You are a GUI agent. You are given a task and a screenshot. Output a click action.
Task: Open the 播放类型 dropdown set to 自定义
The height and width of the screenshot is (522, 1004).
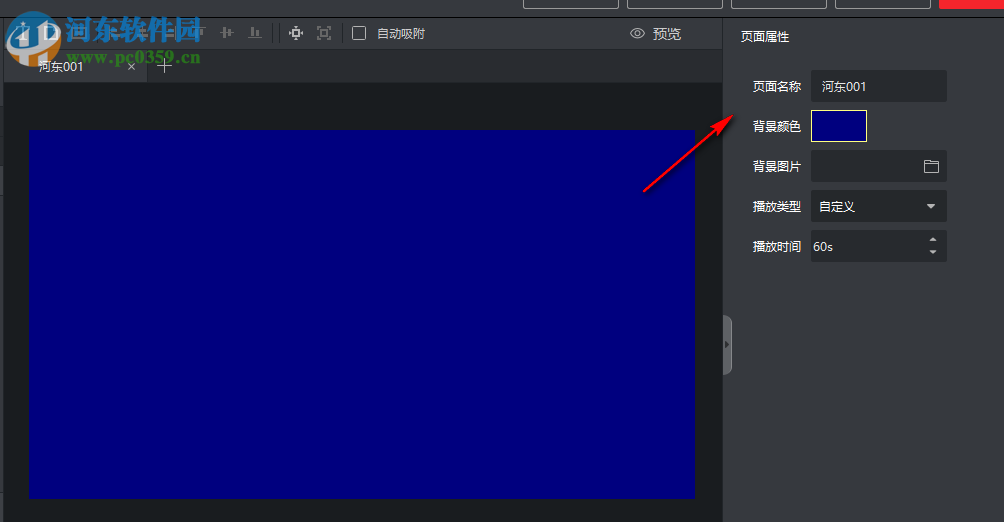(878, 206)
